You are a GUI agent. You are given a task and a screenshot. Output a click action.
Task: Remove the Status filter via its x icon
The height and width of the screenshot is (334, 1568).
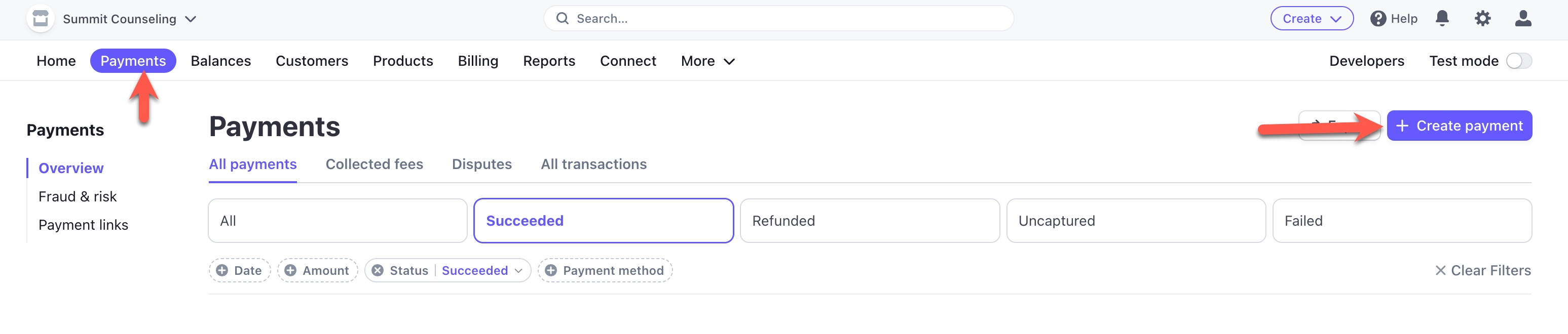point(378,270)
